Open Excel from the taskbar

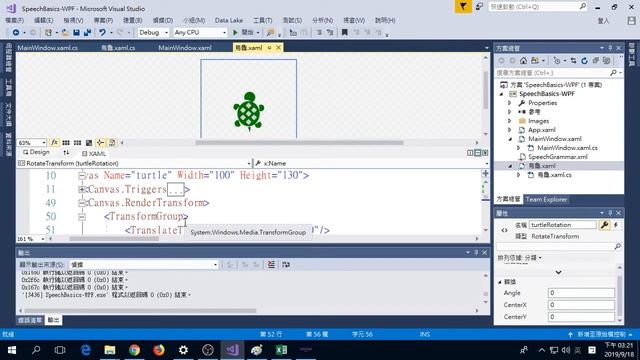click(x=281, y=350)
